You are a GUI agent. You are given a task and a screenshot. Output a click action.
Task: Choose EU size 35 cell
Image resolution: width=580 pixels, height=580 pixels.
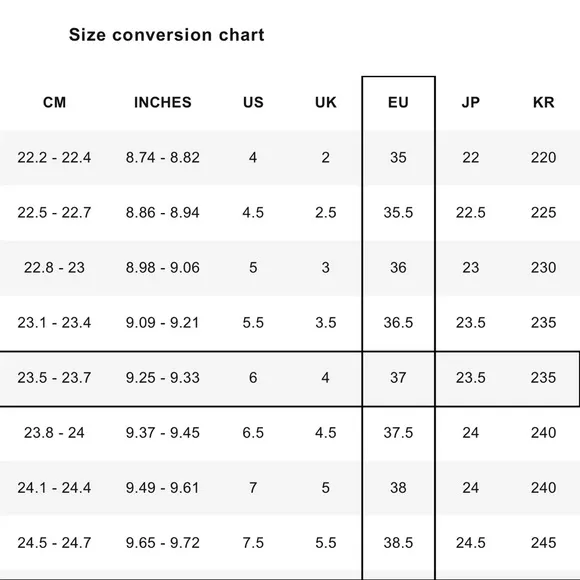pyautogui.click(x=398, y=158)
